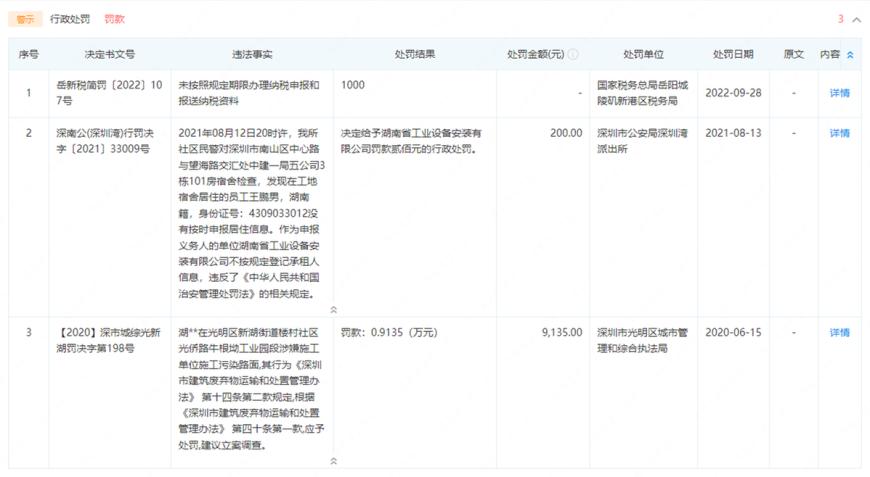870x477 pixels.
Task: Click the record count 3 at top right
Action: [x=841, y=19]
